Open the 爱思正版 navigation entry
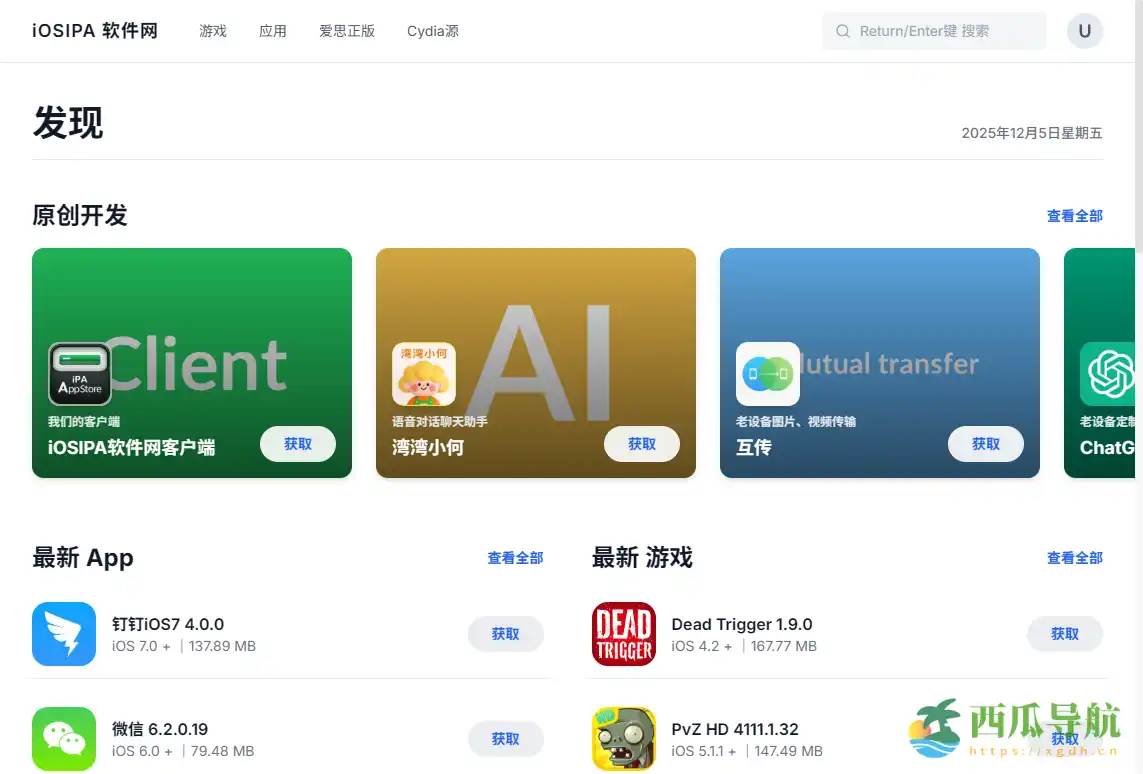 pos(347,31)
